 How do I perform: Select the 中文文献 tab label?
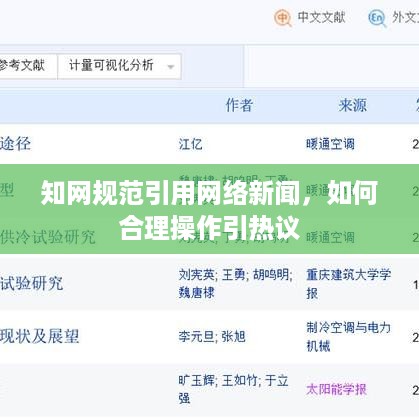click(321, 17)
